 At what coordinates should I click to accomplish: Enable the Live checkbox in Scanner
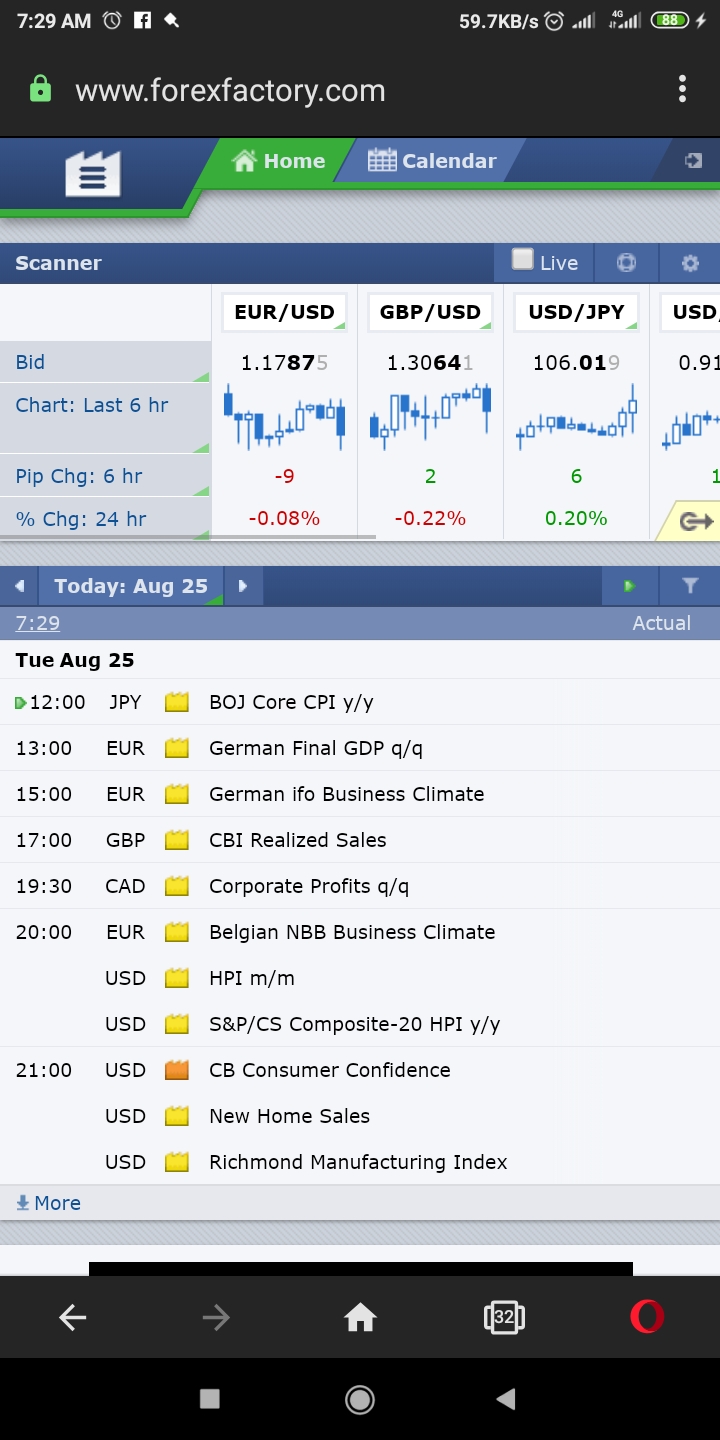[523, 260]
